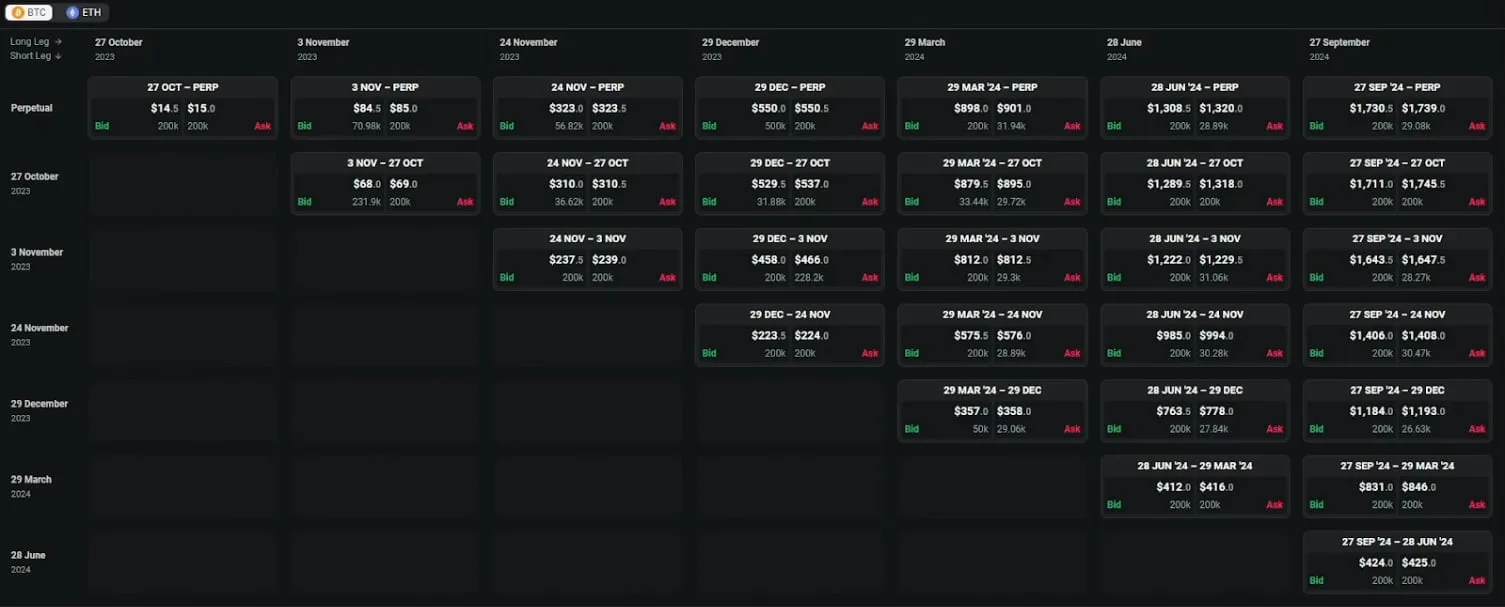
Task: Click ask $1,318.0 in 28 JUN '24 – 27 OCT
Action: 1220,184
